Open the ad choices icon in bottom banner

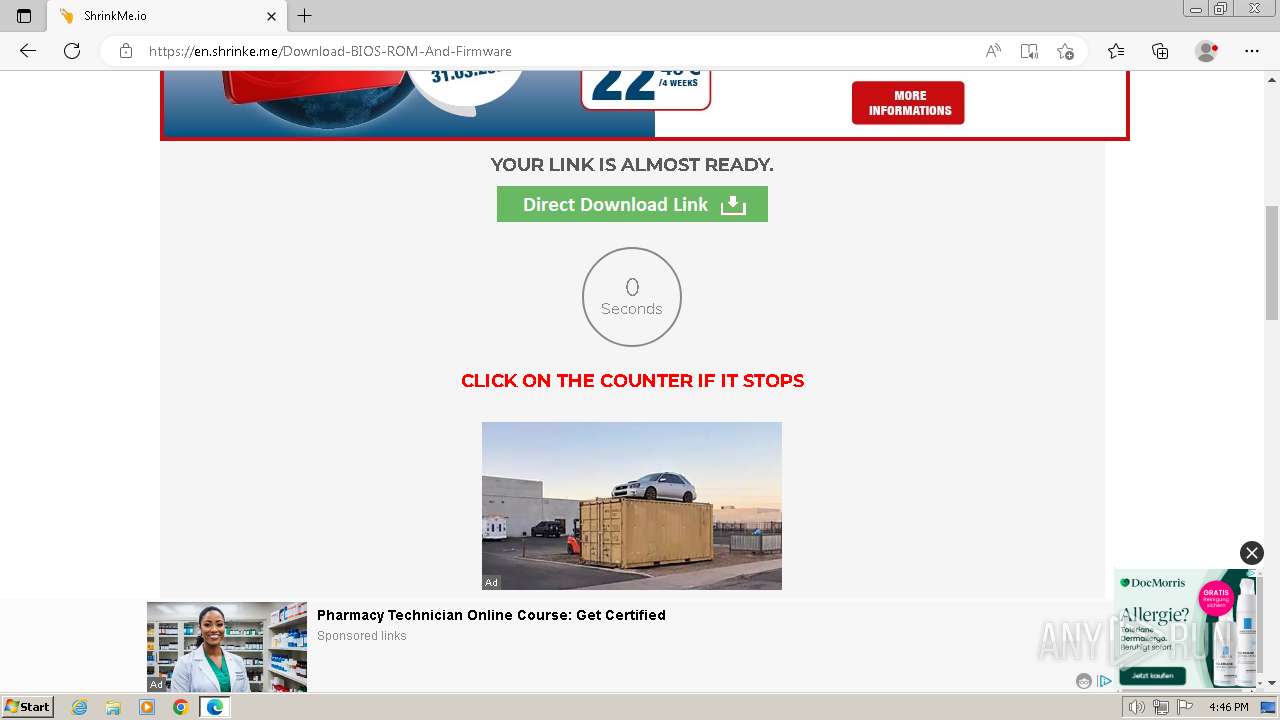click(1104, 681)
